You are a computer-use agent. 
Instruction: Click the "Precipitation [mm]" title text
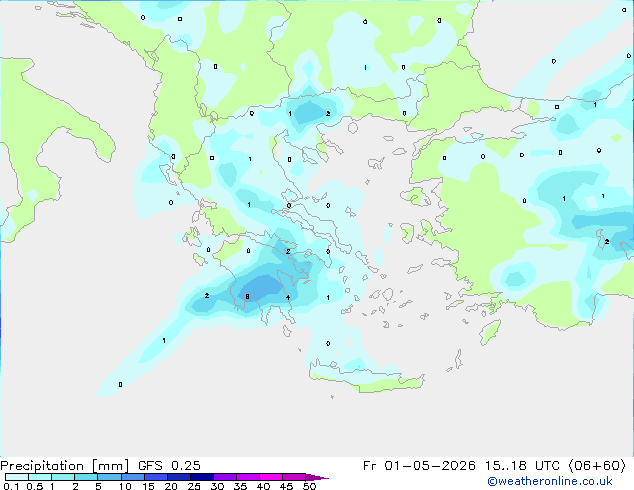pos(64,466)
